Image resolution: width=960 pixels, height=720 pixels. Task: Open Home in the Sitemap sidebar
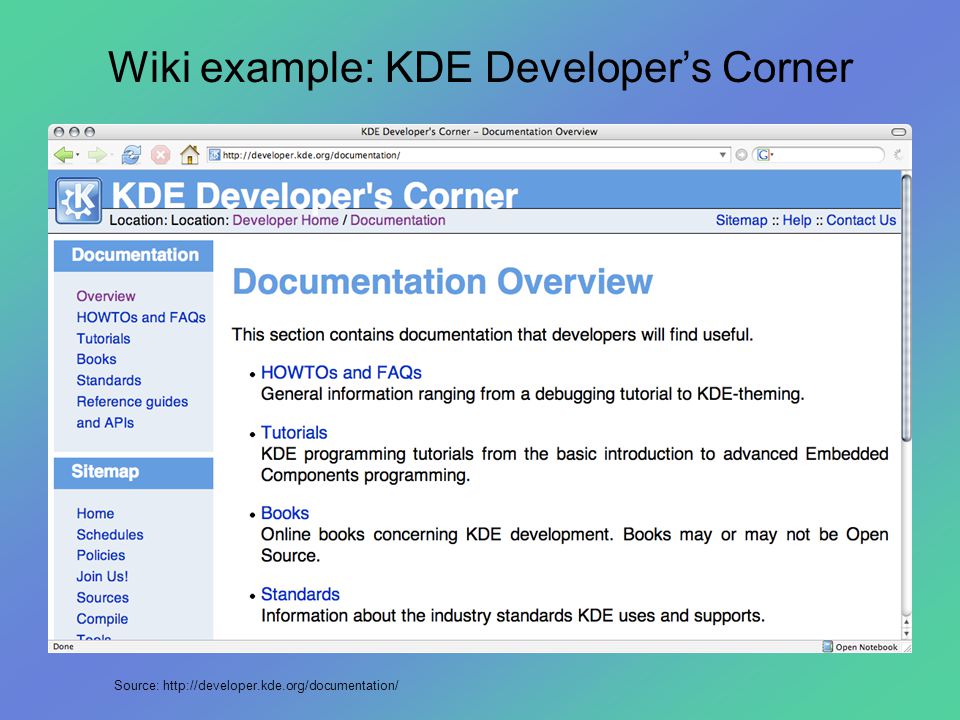(95, 514)
